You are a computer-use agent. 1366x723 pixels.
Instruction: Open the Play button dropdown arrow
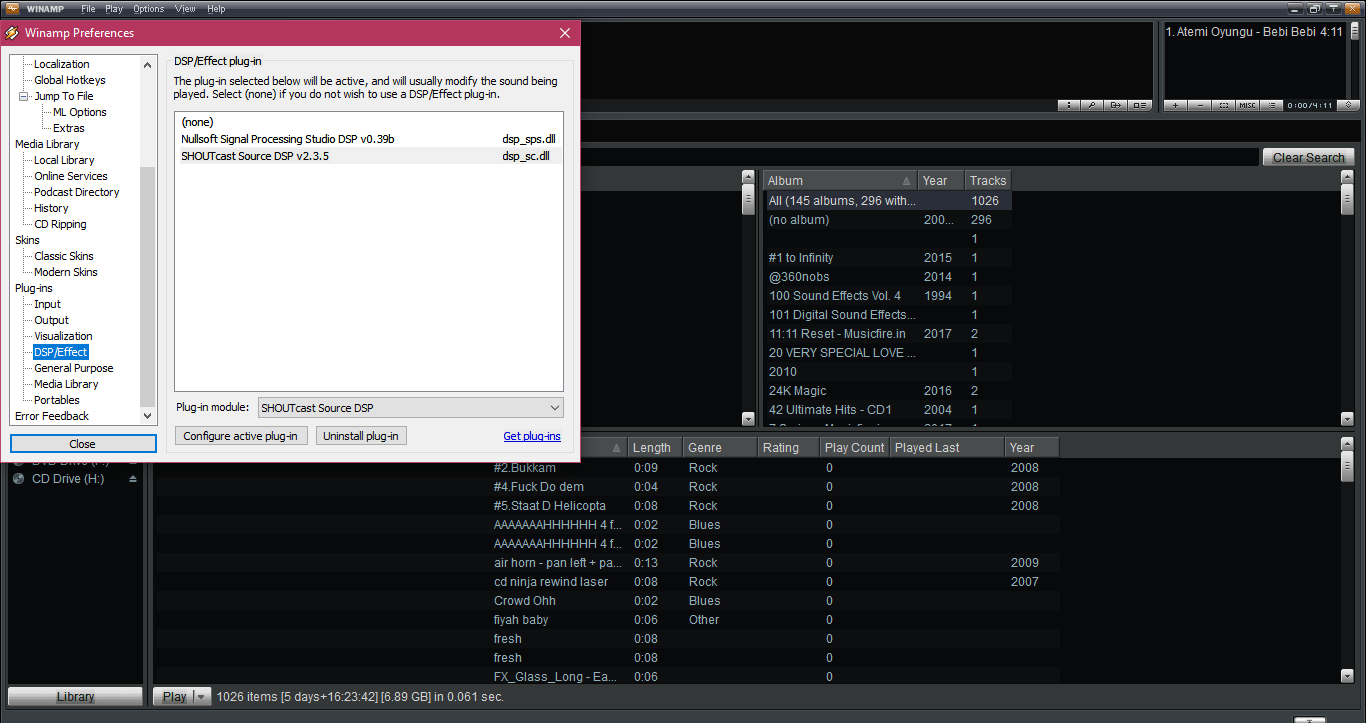pyautogui.click(x=202, y=697)
